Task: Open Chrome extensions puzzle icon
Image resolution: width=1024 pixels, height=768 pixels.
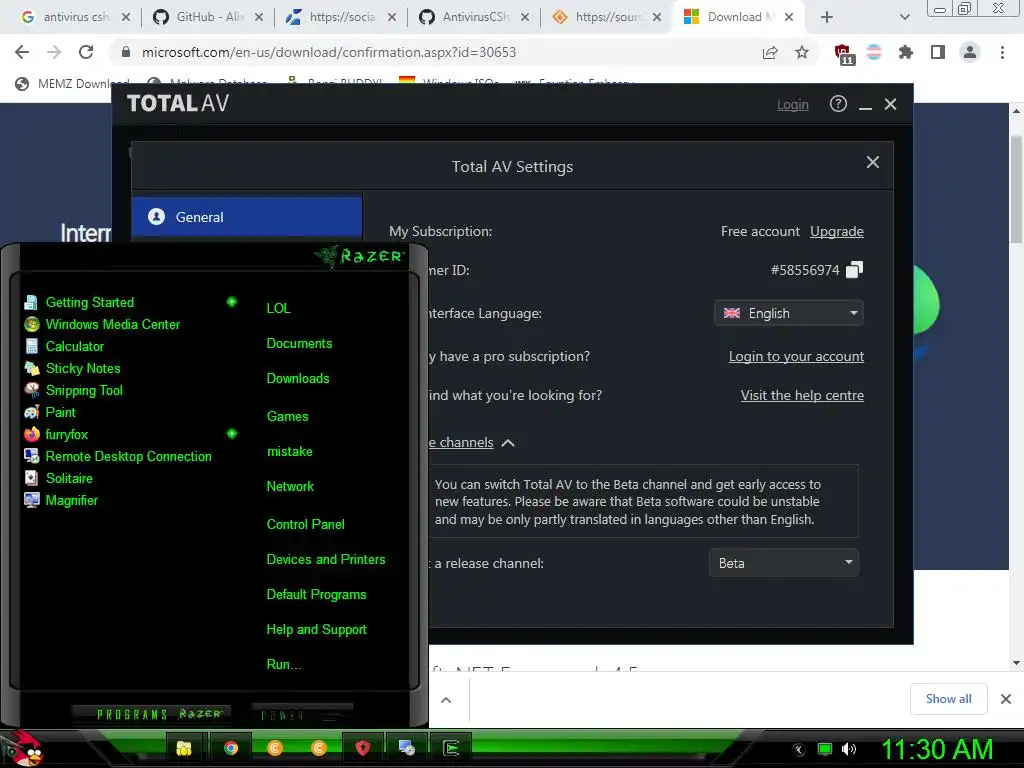Action: [x=906, y=52]
